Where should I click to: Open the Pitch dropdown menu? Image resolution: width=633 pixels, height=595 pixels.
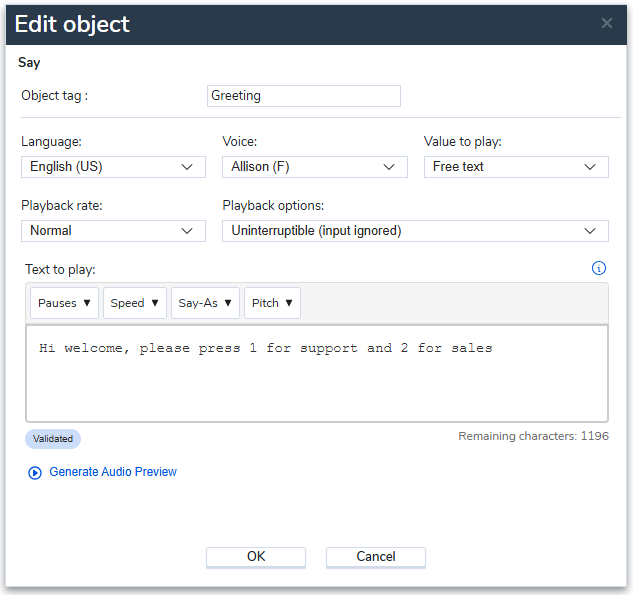click(x=272, y=303)
